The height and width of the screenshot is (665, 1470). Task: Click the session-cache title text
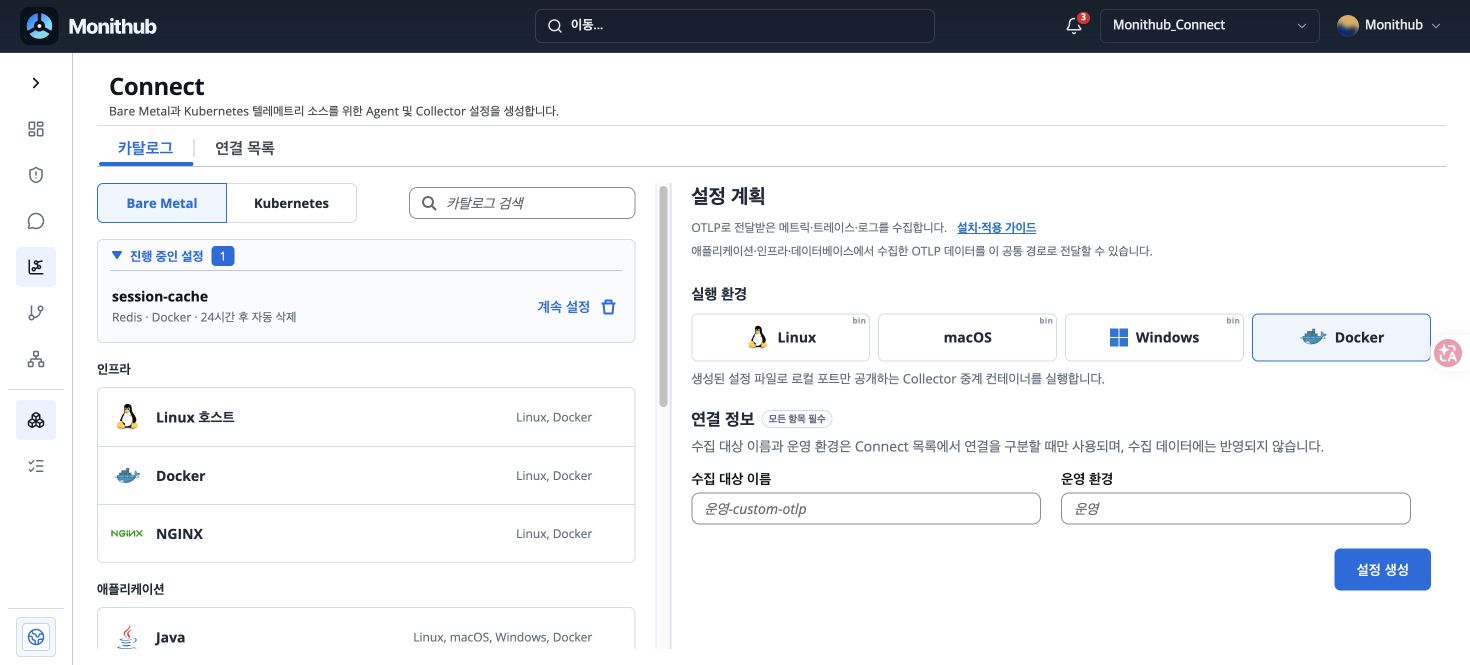(x=160, y=297)
